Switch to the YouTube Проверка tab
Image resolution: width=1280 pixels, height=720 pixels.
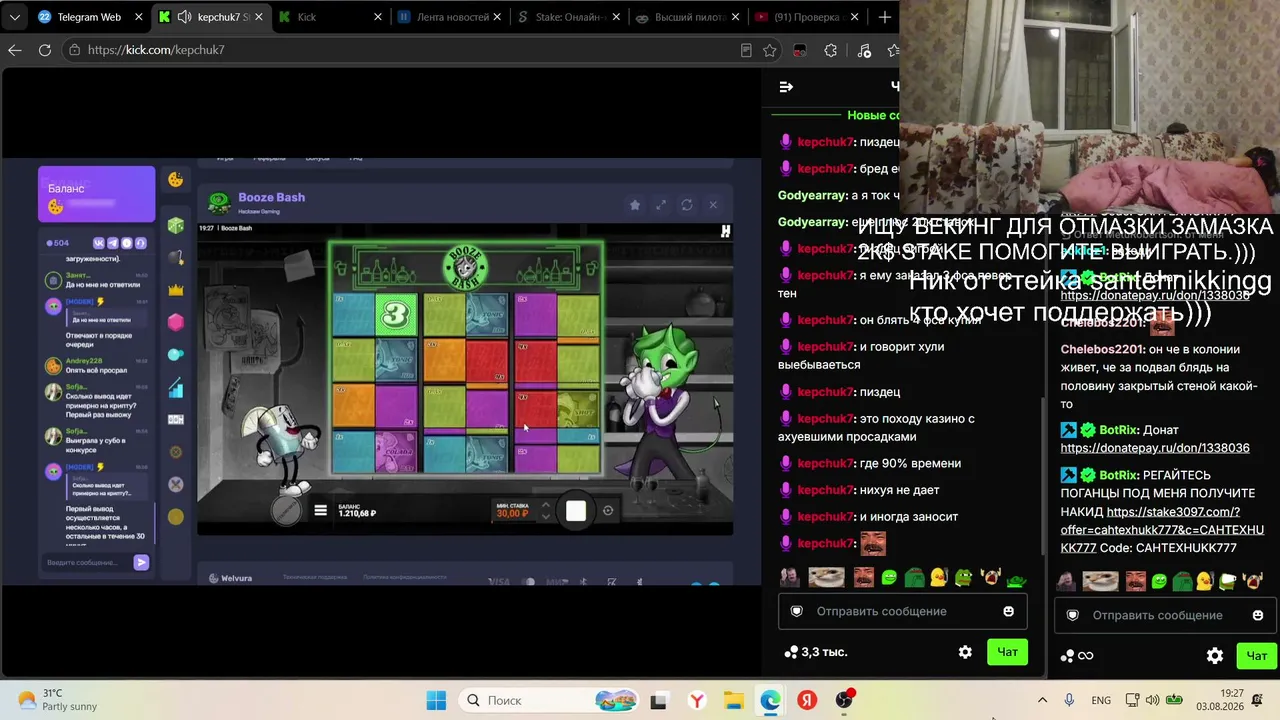[807, 17]
